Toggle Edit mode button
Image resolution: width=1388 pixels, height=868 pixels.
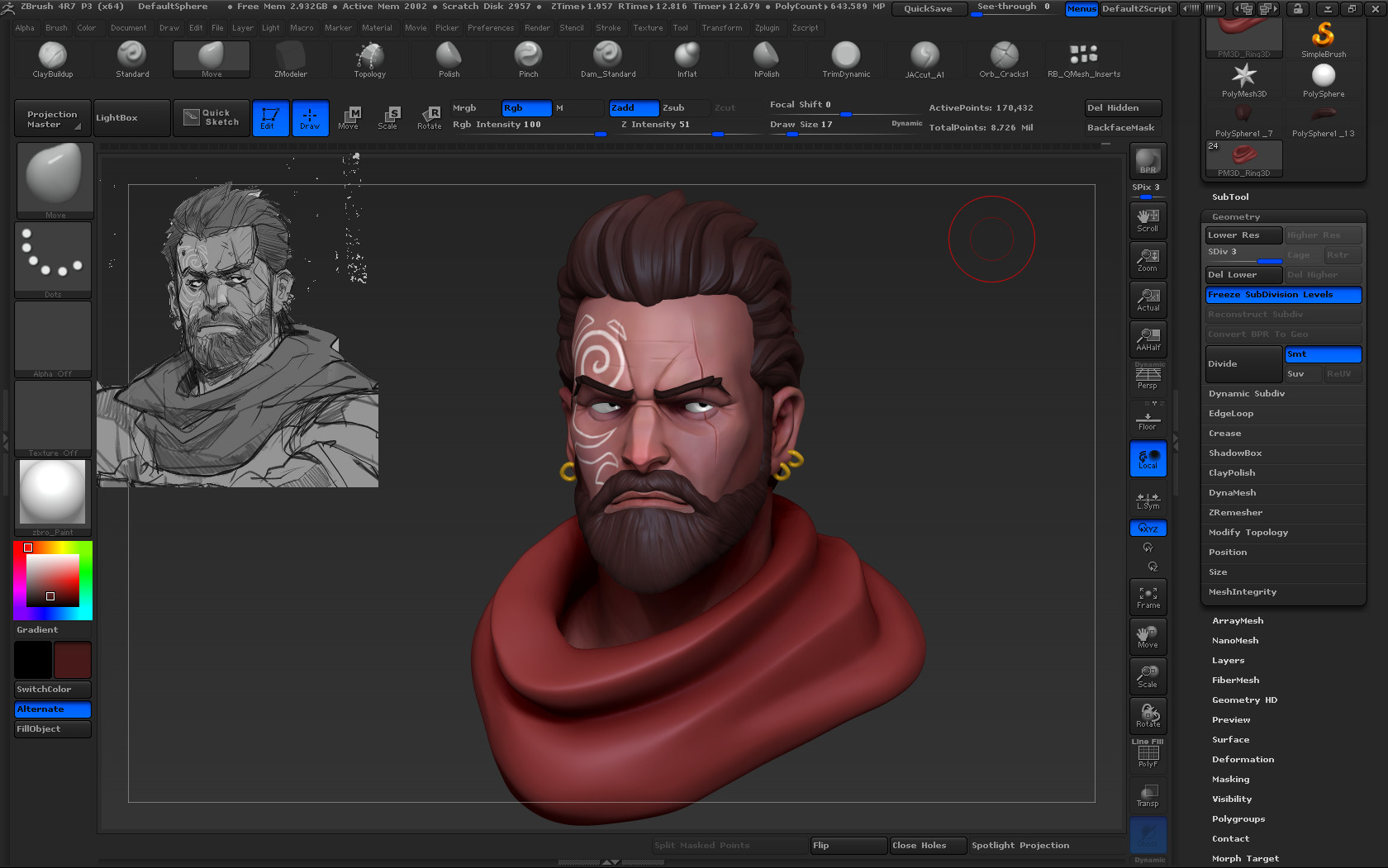click(270, 117)
